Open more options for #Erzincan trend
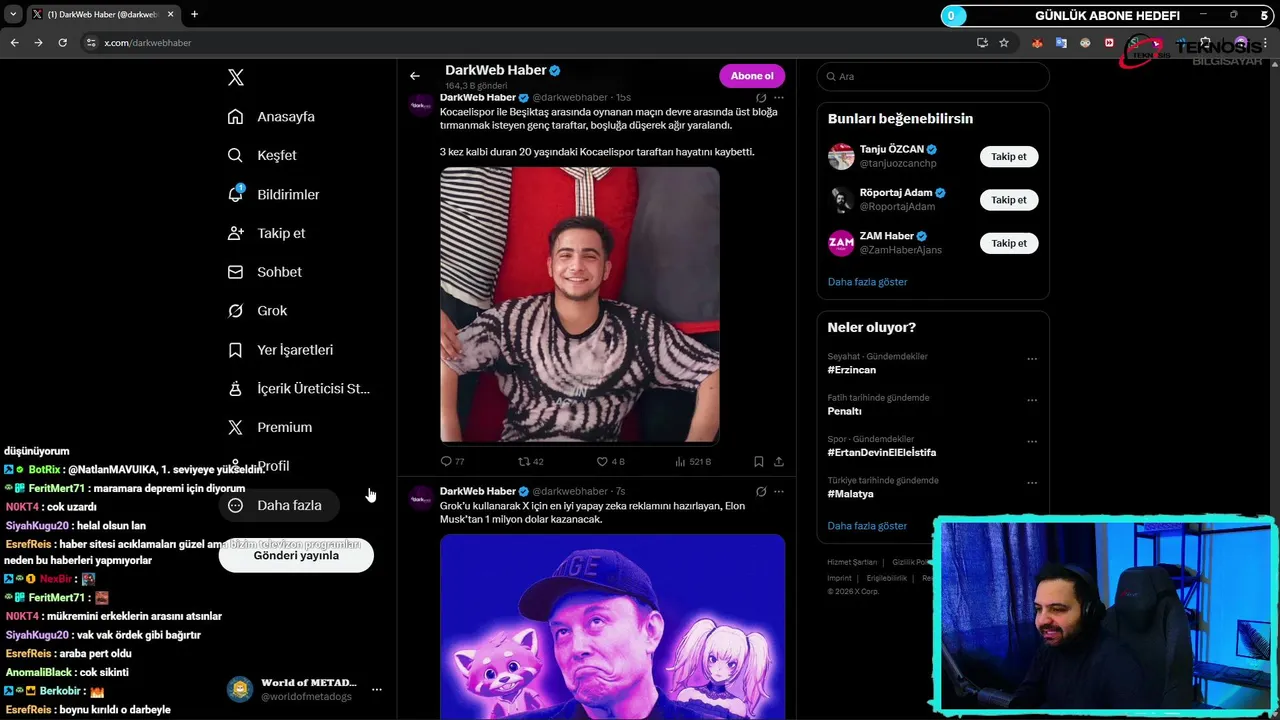This screenshot has height=720, width=1280. (x=1032, y=359)
